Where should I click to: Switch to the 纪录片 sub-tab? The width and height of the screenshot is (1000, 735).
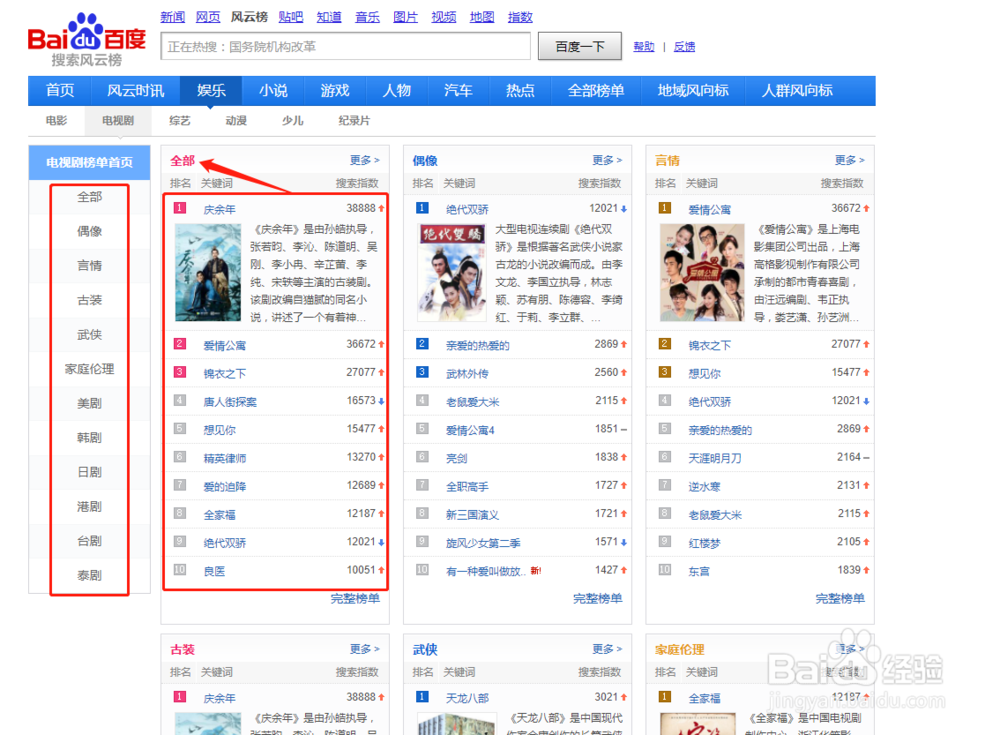pyautogui.click(x=354, y=121)
